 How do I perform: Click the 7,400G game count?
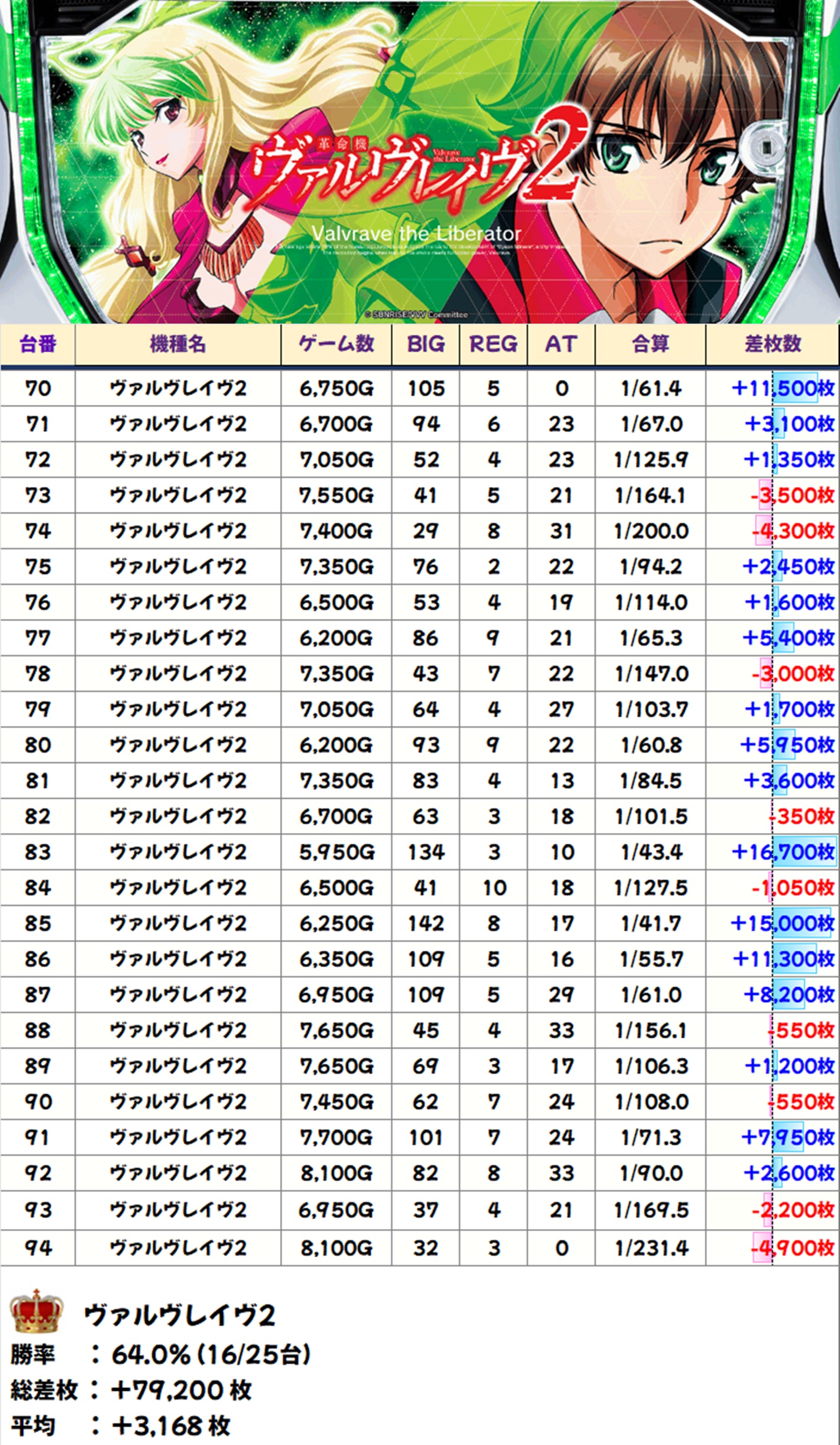[336, 531]
